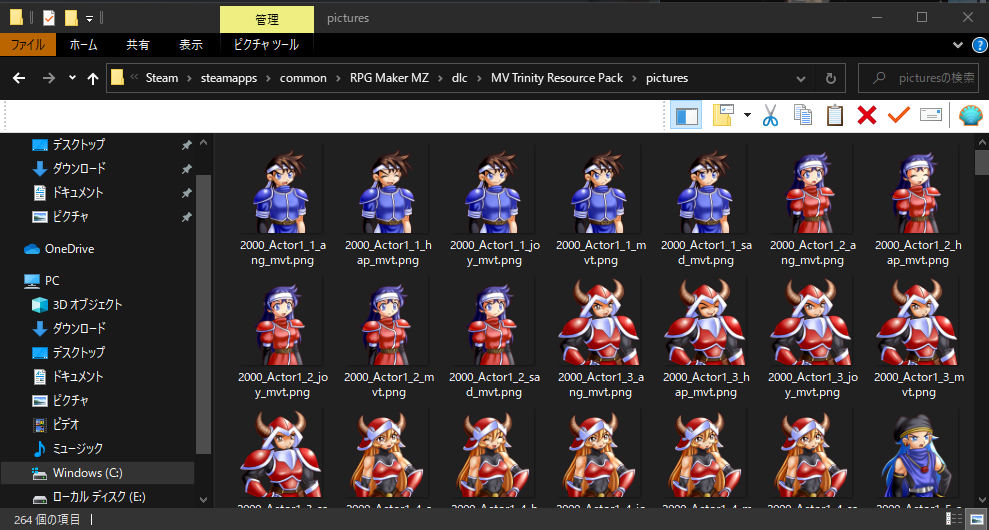This screenshot has width=989, height=530.
Task: Click properties checkmark icon in title bar
Action: pos(49,18)
